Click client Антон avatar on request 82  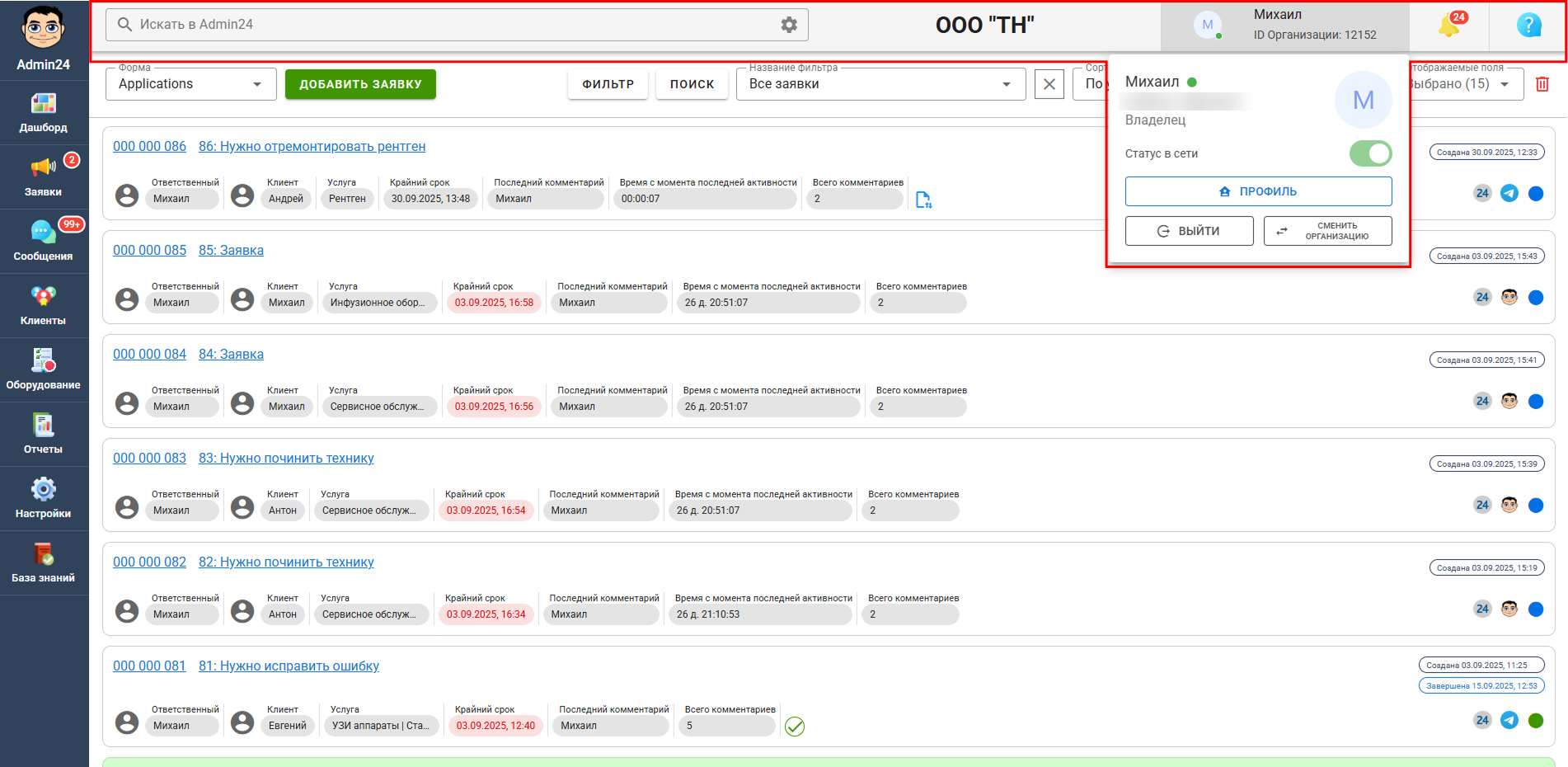[242, 611]
